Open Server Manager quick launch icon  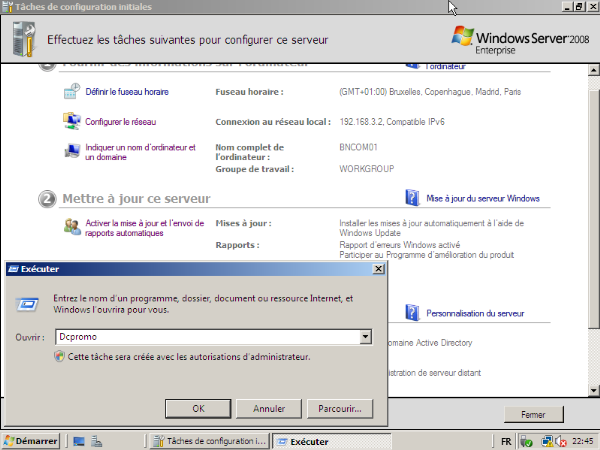96,441
